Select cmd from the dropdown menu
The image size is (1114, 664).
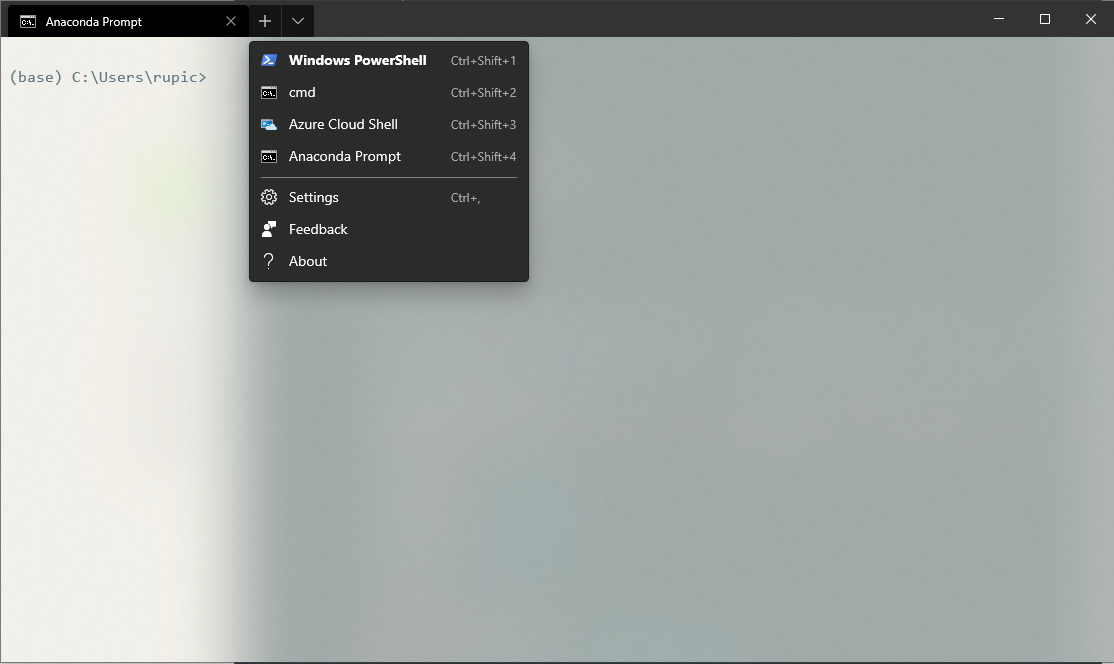(389, 92)
